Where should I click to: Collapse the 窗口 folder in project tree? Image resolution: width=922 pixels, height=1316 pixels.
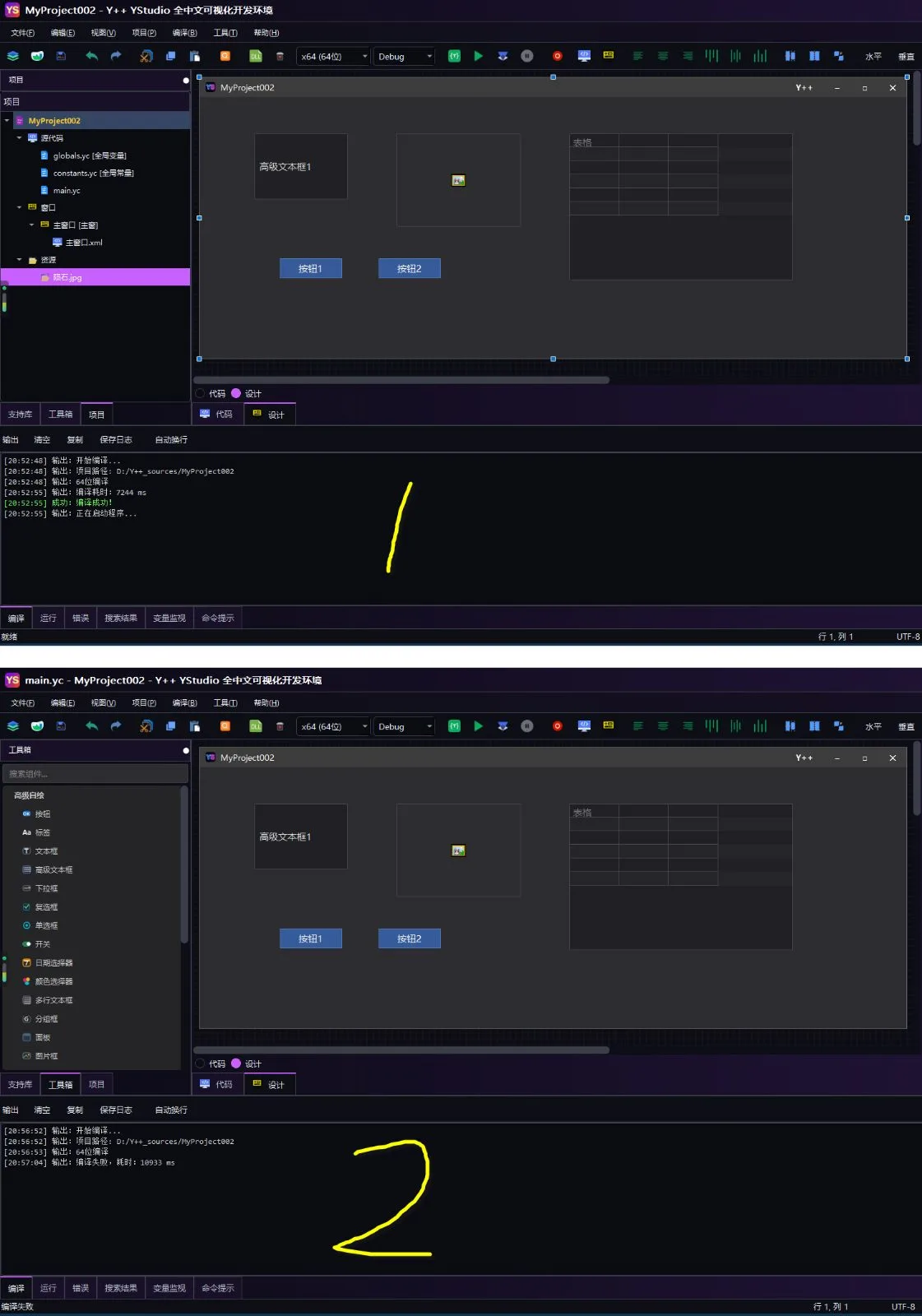click(20, 207)
